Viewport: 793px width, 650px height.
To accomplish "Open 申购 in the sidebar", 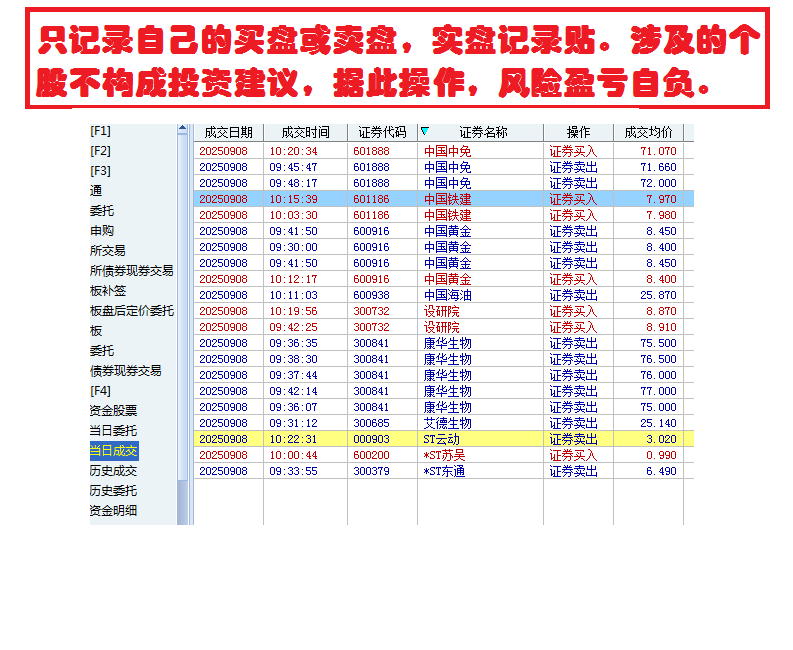I will [102, 231].
